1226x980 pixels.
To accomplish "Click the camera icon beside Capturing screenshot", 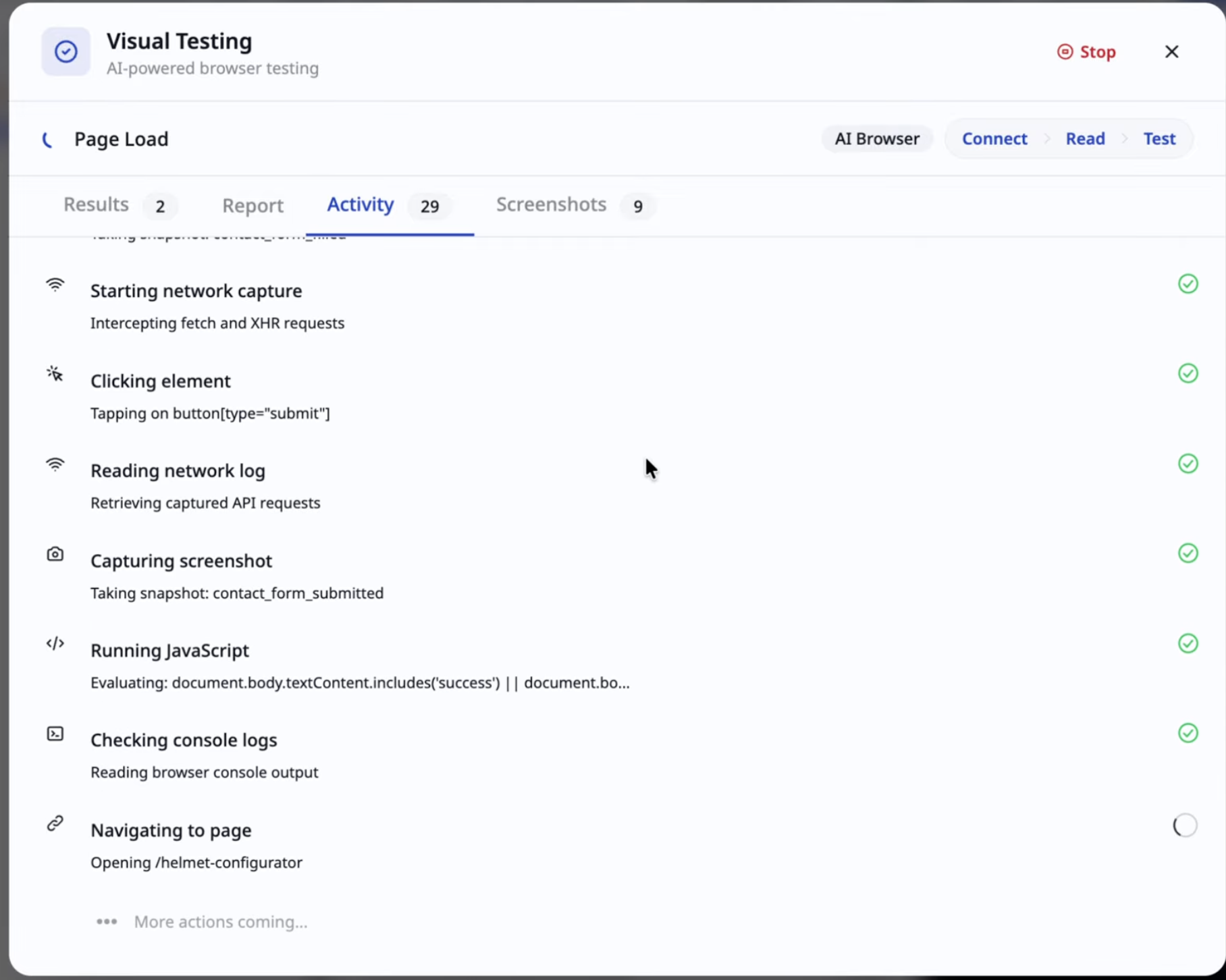I will 55,554.
